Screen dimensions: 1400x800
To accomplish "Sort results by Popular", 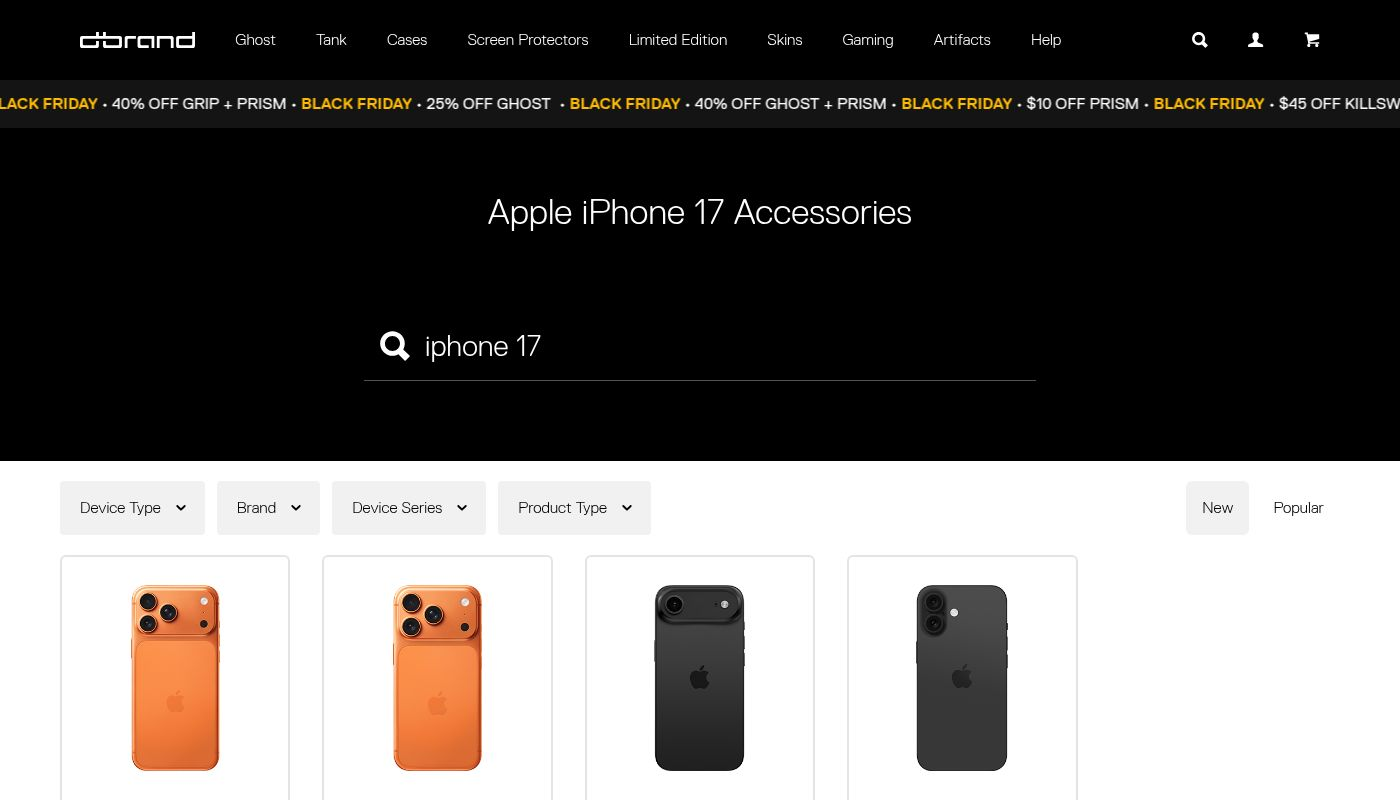I will coord(1298,508).
